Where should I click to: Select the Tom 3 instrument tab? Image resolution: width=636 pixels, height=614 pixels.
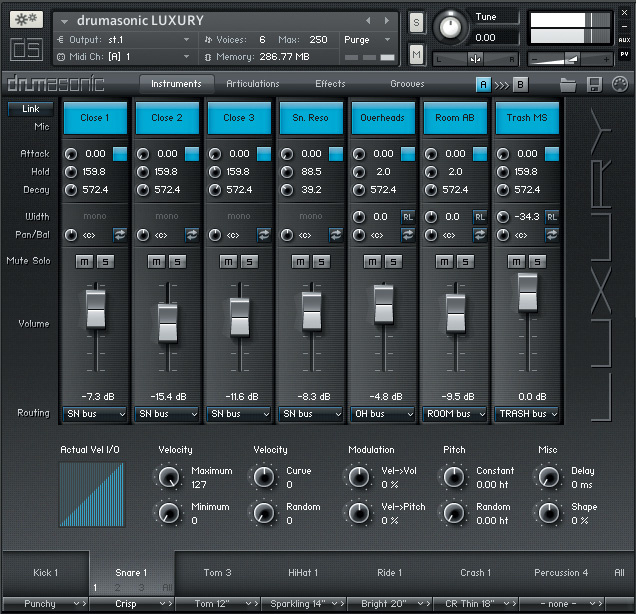[217, 573]
